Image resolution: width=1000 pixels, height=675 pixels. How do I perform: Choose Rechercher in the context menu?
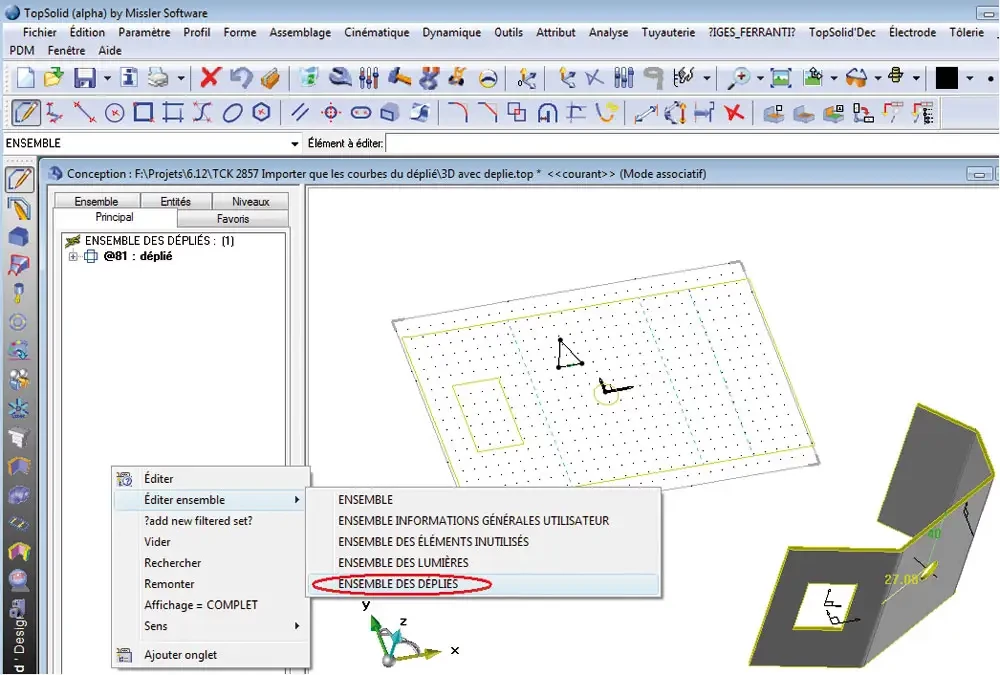click(x=211, y=563)
